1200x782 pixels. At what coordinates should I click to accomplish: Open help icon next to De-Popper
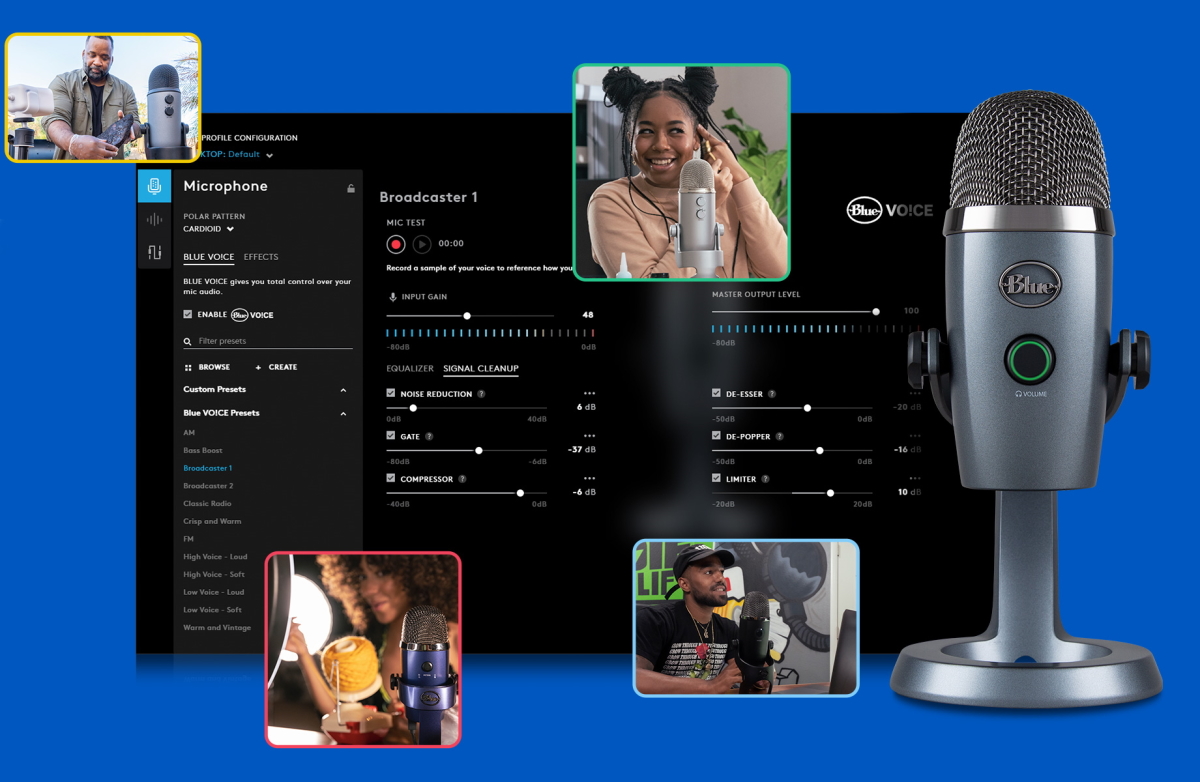tap(780, 437)
